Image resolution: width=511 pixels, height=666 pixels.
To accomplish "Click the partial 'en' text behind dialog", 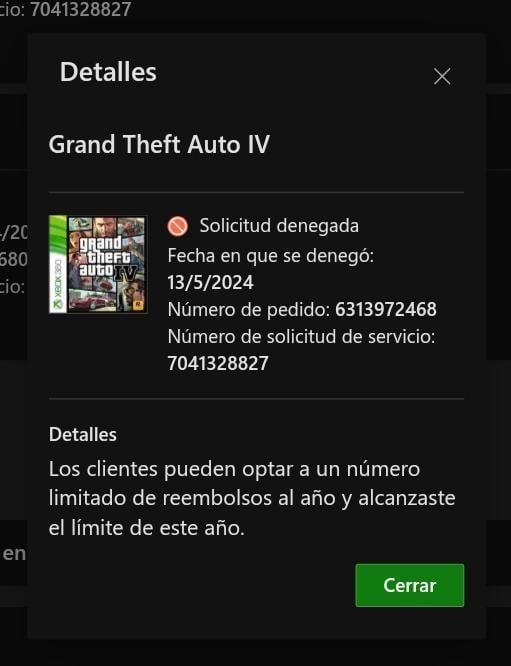I will coord(14,554).
